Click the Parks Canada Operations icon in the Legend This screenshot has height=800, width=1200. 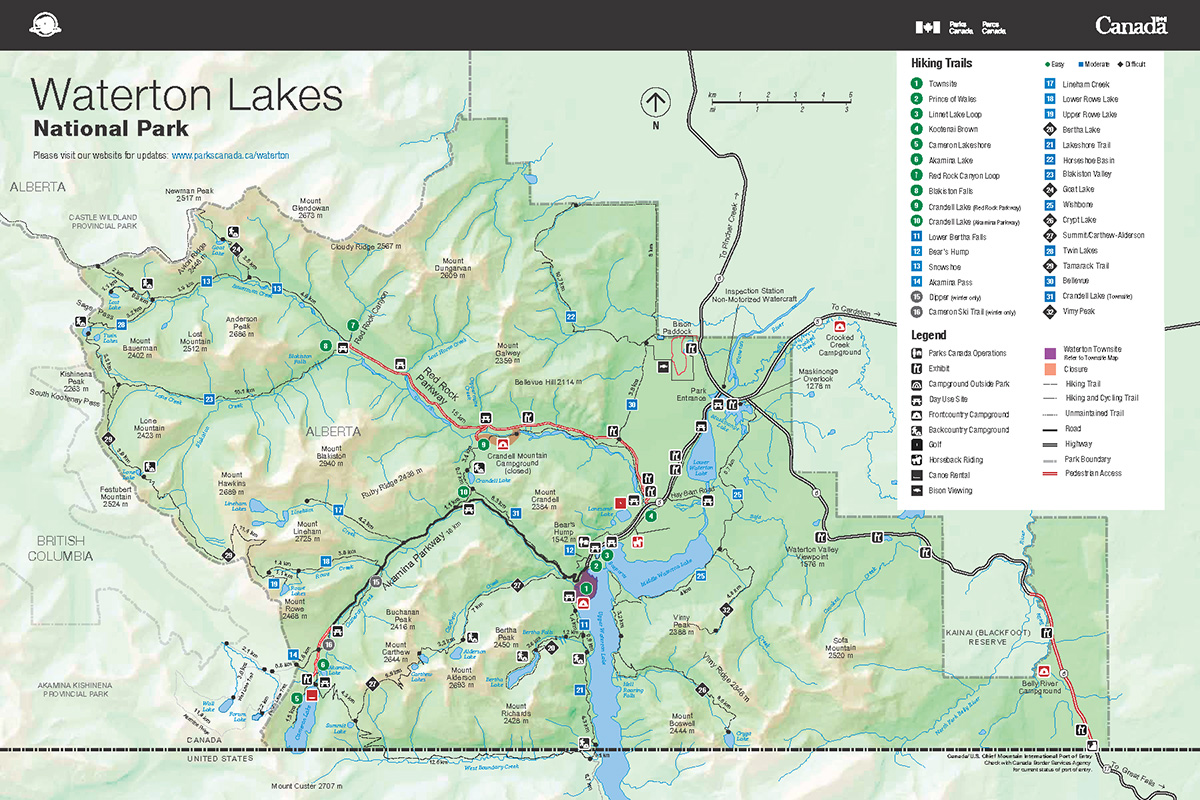coord(916,353)
